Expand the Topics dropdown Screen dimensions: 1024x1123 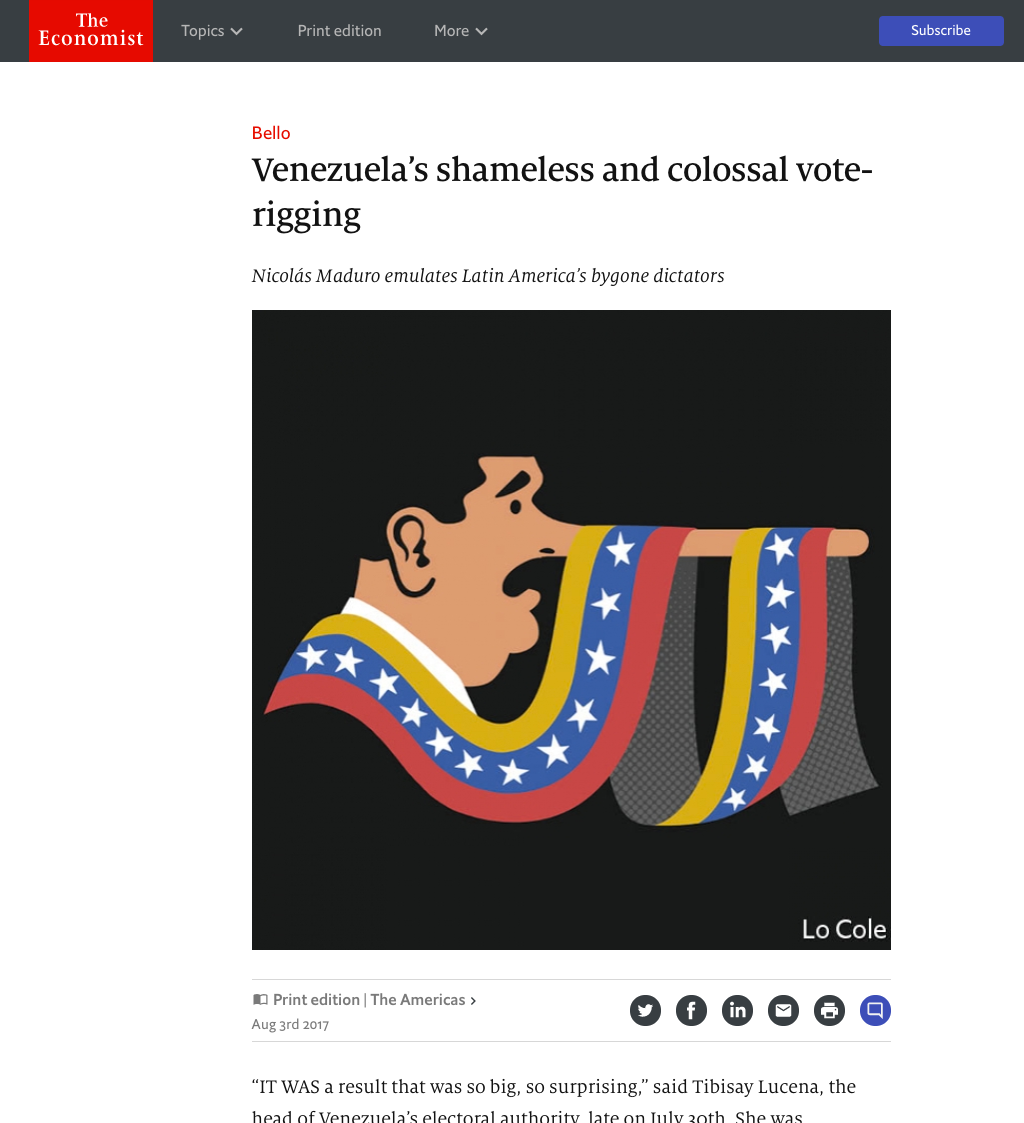[212, 31]
